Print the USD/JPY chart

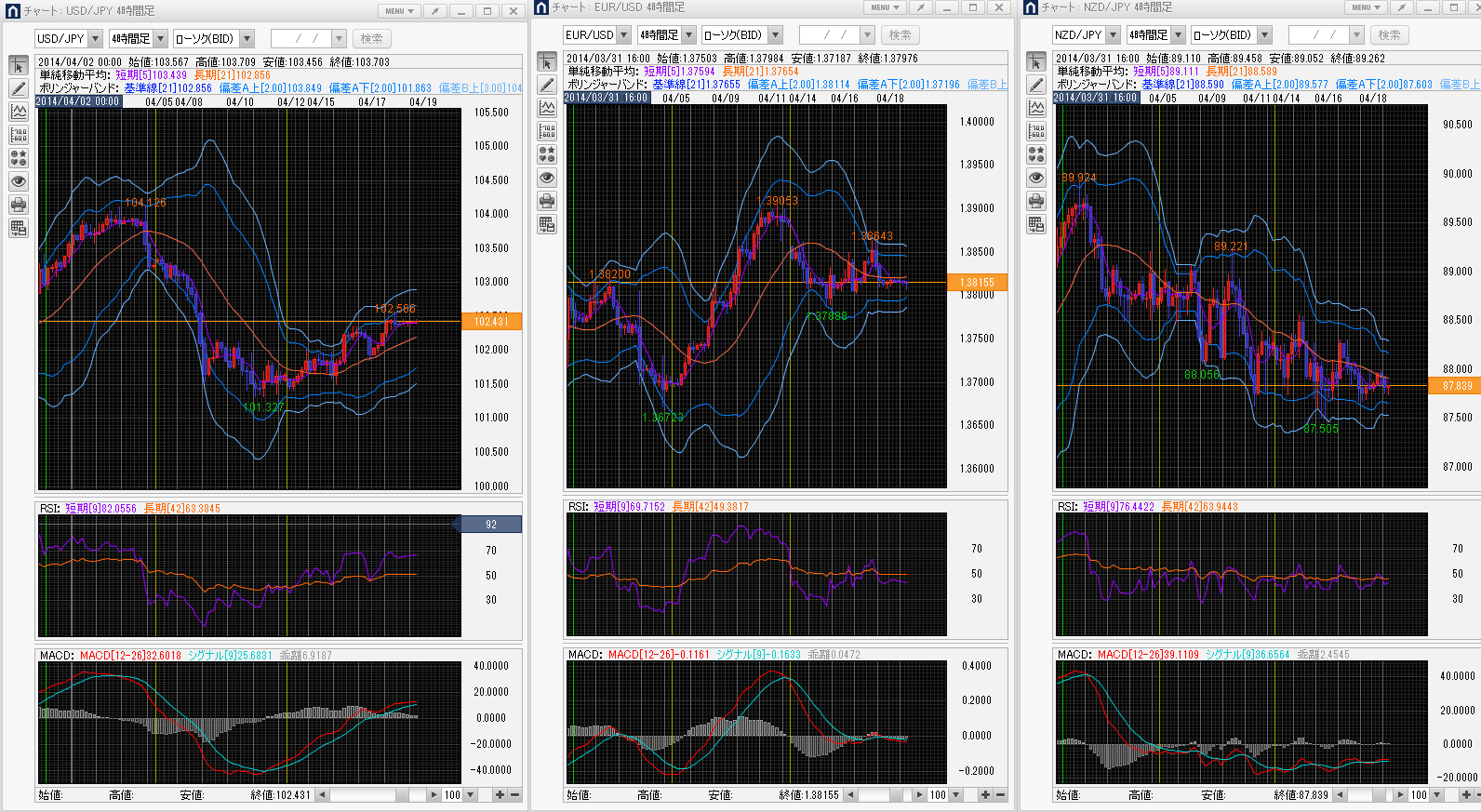click(x=18, y=205)
